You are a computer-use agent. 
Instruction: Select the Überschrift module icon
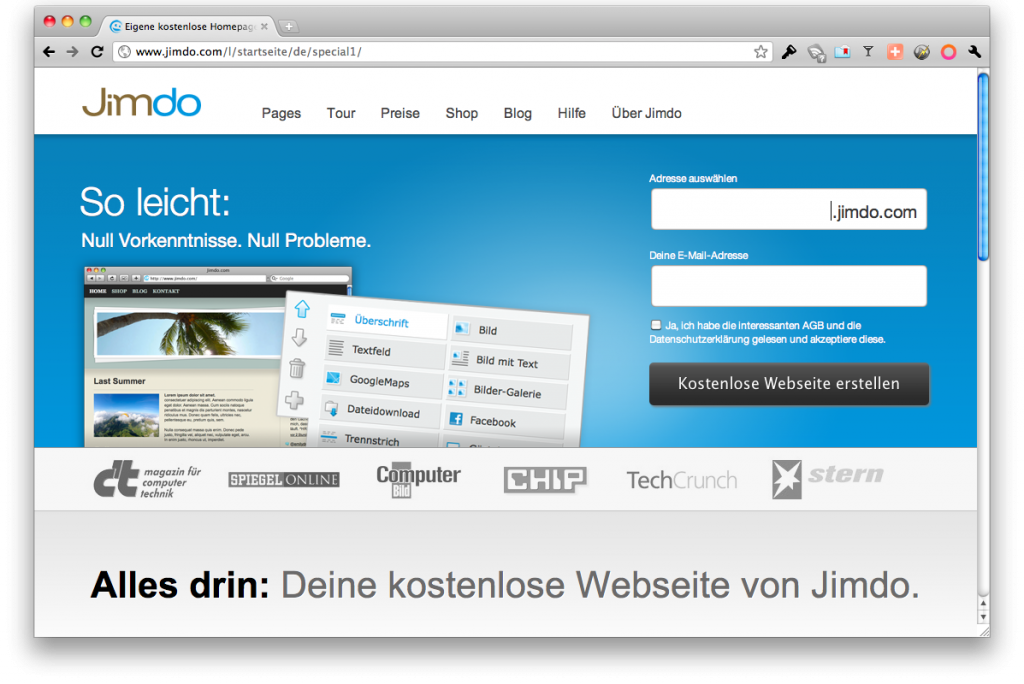coord(339,318)
